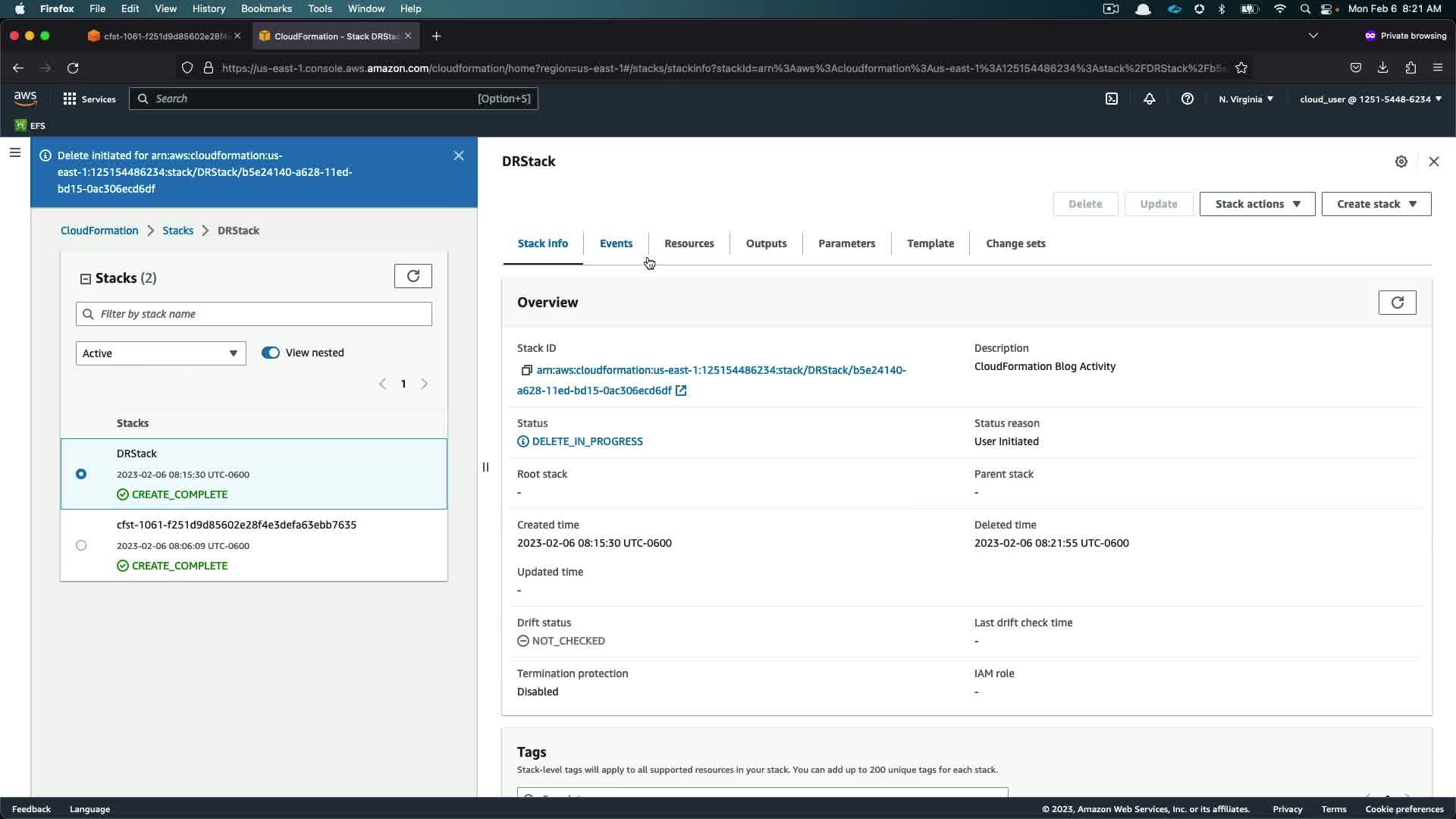Select the cfst-1061 stack radio button
This screenshot has width=1456, height=819.
coord(81,545)
